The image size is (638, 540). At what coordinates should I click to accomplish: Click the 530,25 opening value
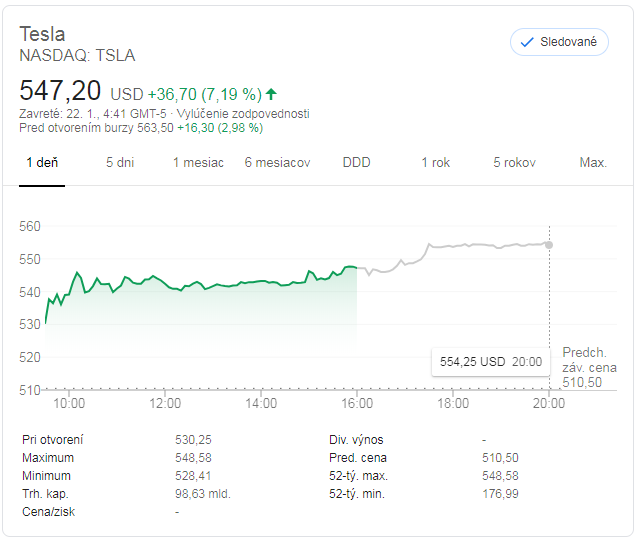click(193, 440)
